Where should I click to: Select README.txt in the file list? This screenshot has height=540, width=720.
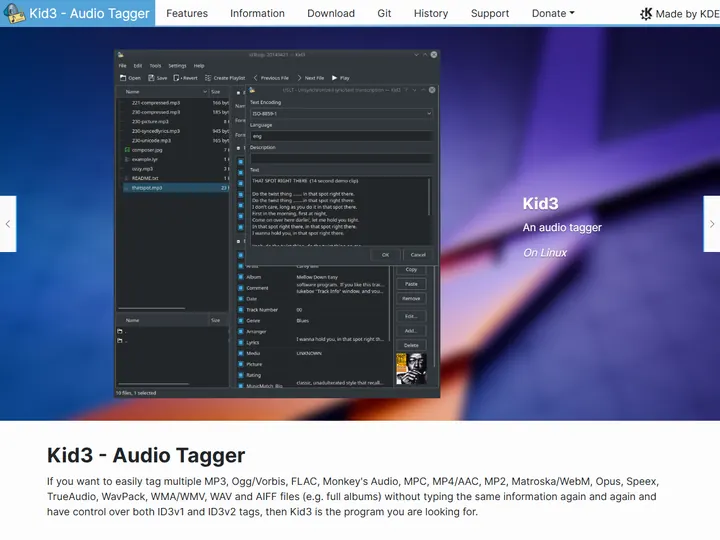click(175, 178)
